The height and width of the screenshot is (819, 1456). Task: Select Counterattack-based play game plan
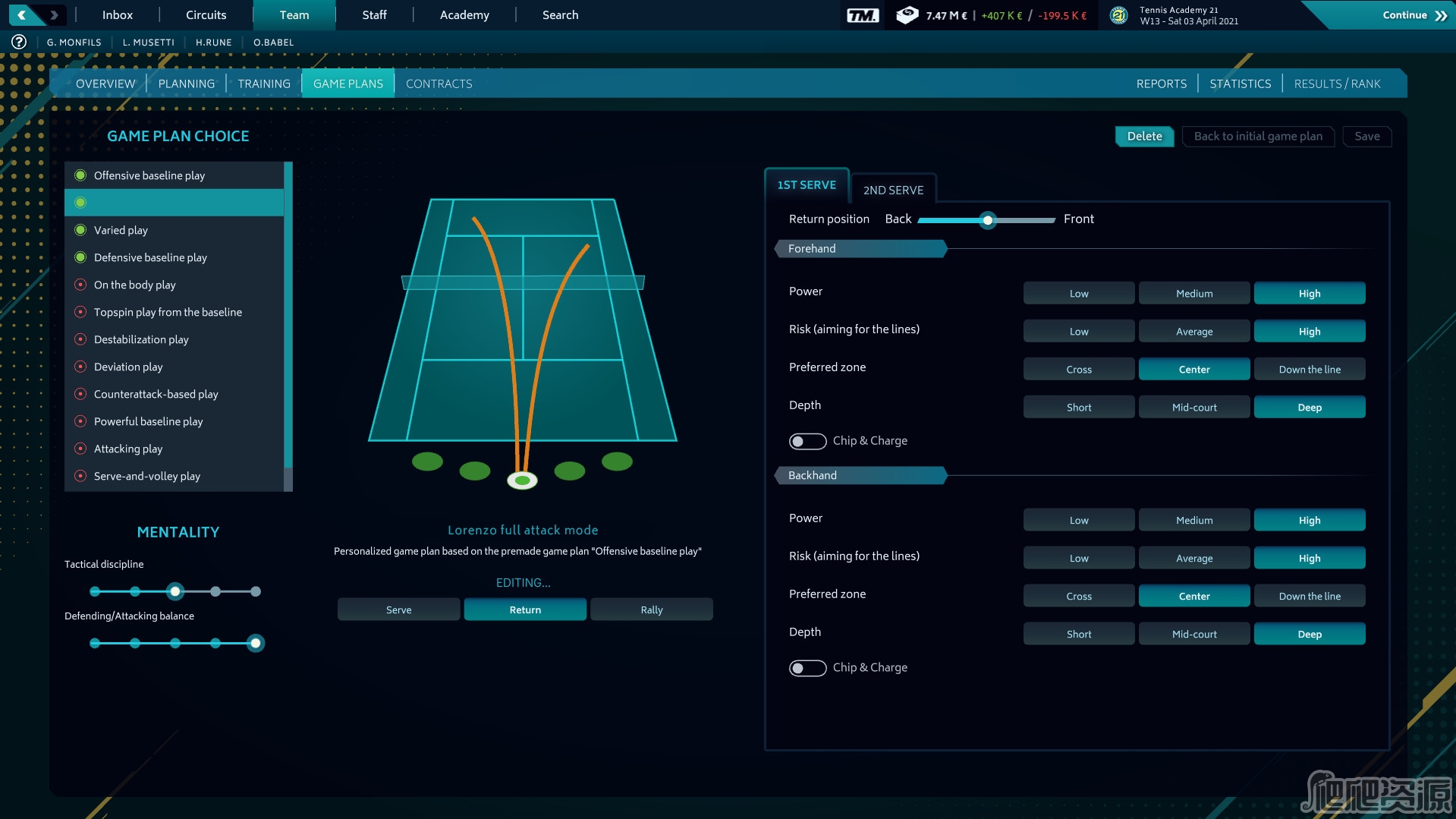[175, 394]
